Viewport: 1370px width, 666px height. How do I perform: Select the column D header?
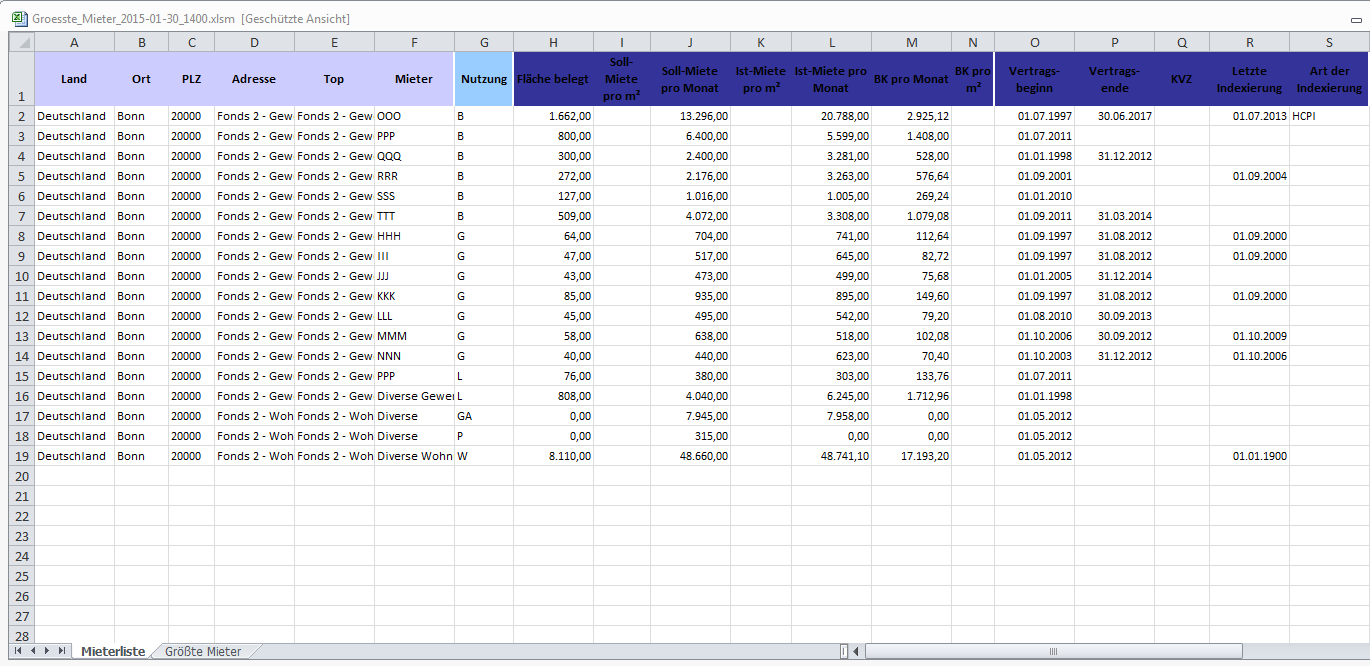click(255, 42)
